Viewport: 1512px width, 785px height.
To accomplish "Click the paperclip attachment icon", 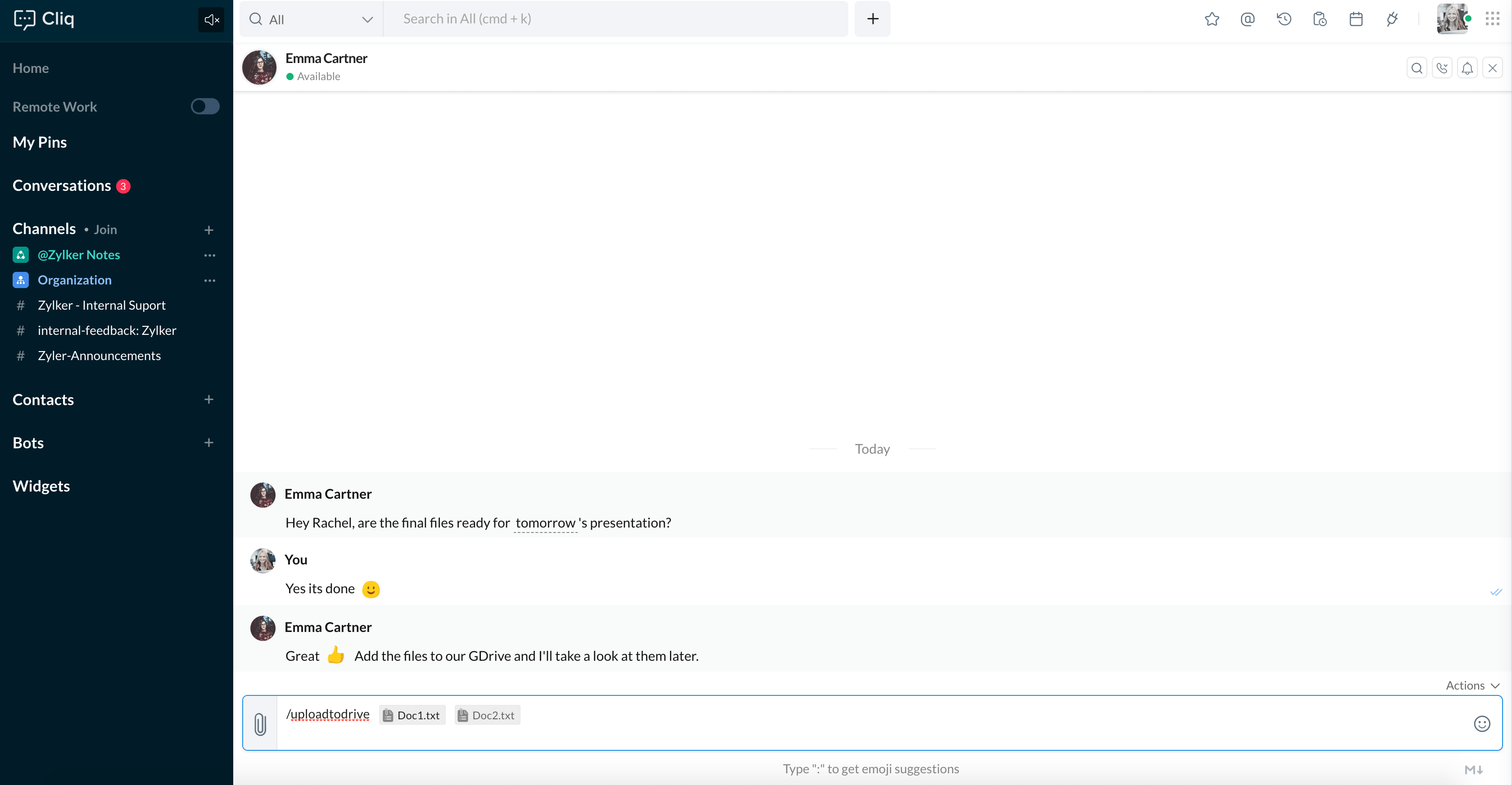I will click(260, 723).
